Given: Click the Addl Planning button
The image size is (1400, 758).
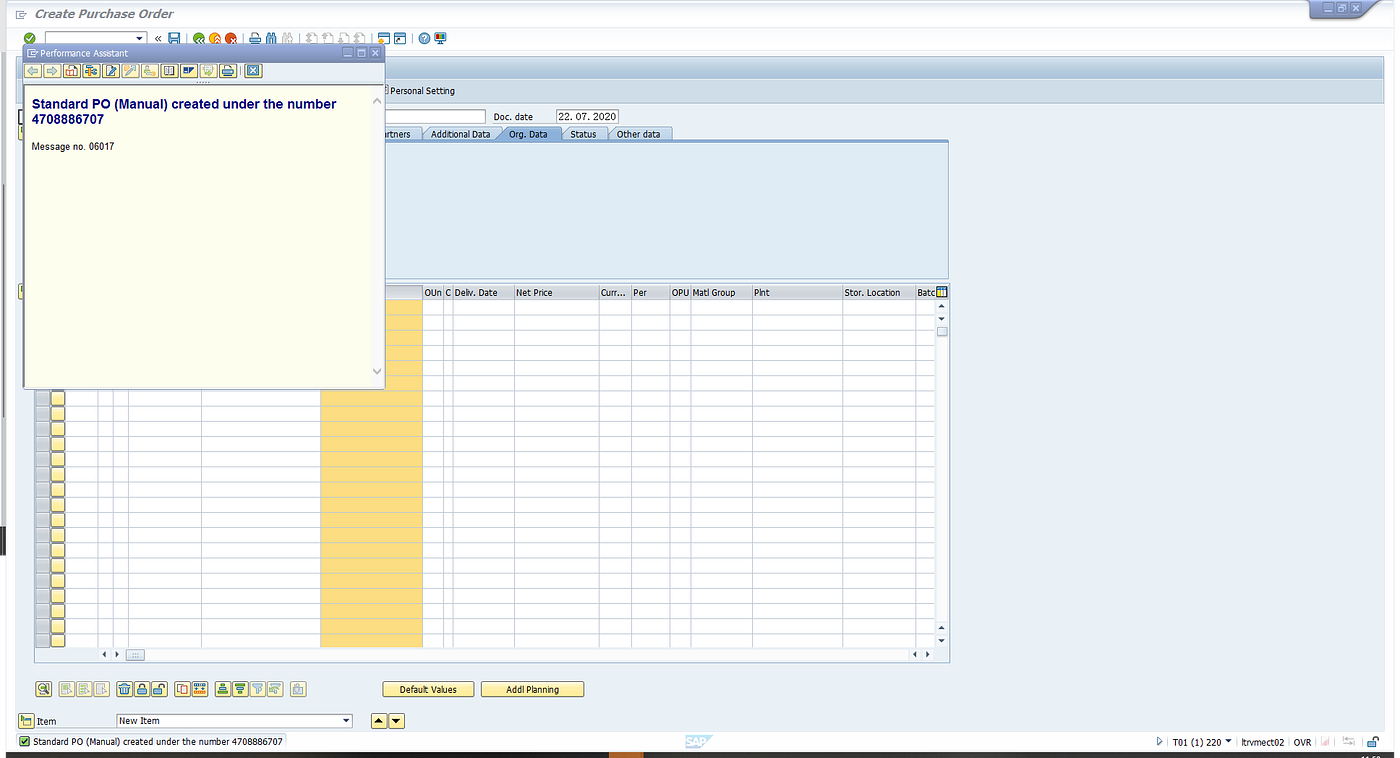Looking at the screenshot, I should [532, 689].
